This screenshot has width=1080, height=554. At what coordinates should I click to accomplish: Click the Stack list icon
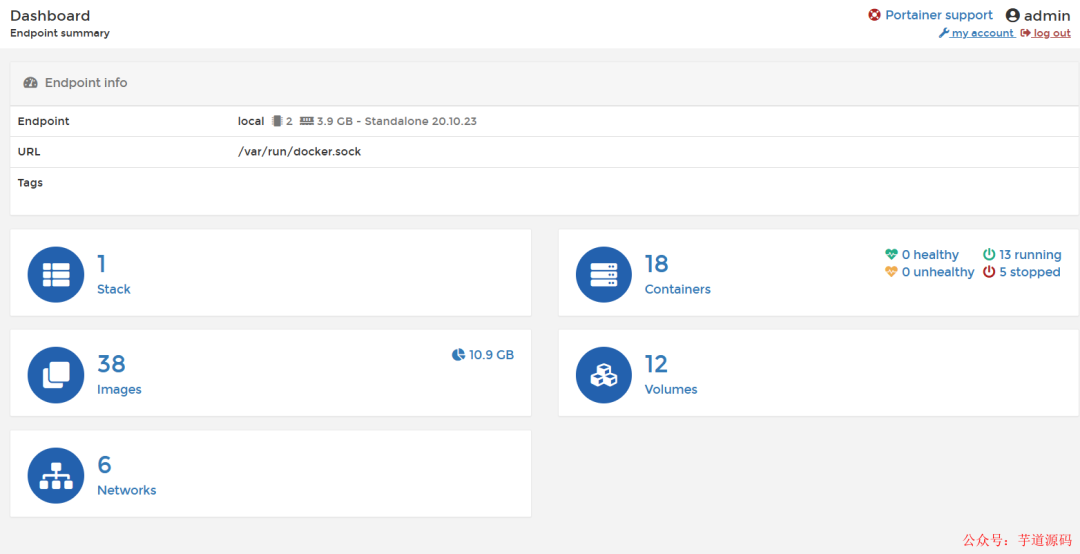56,274
